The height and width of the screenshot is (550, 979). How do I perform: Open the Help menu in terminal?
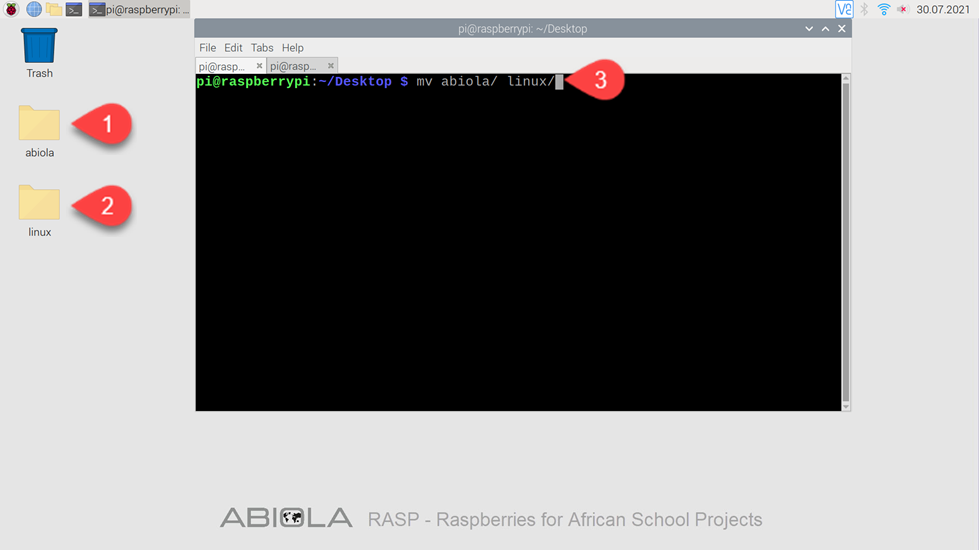pyautogui.click(x=292, y=48)
